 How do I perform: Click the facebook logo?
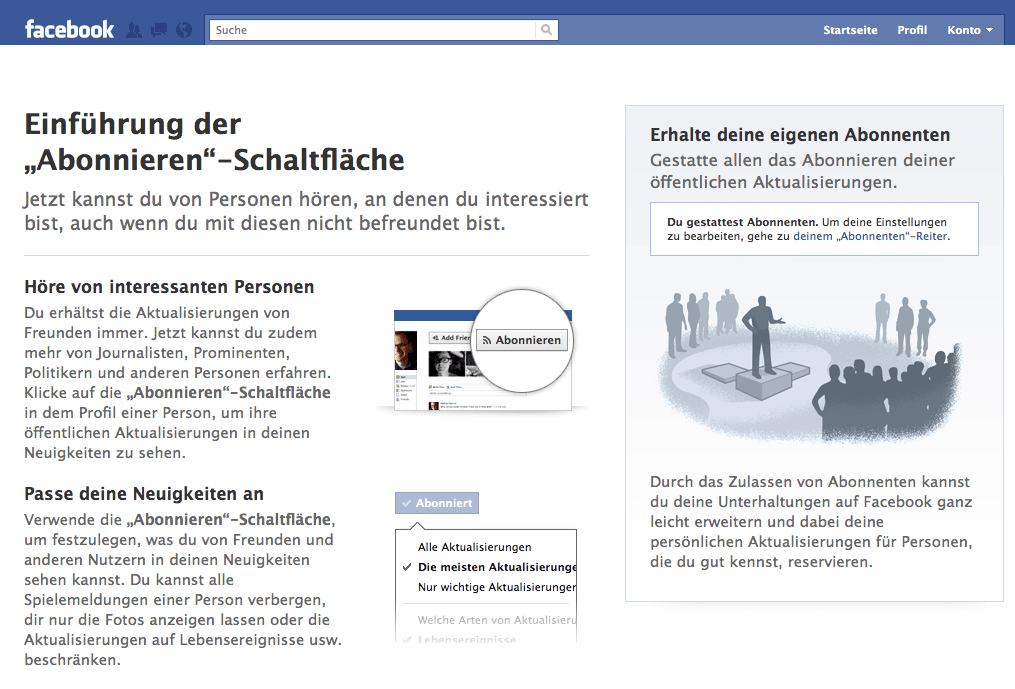coord(69,30)
